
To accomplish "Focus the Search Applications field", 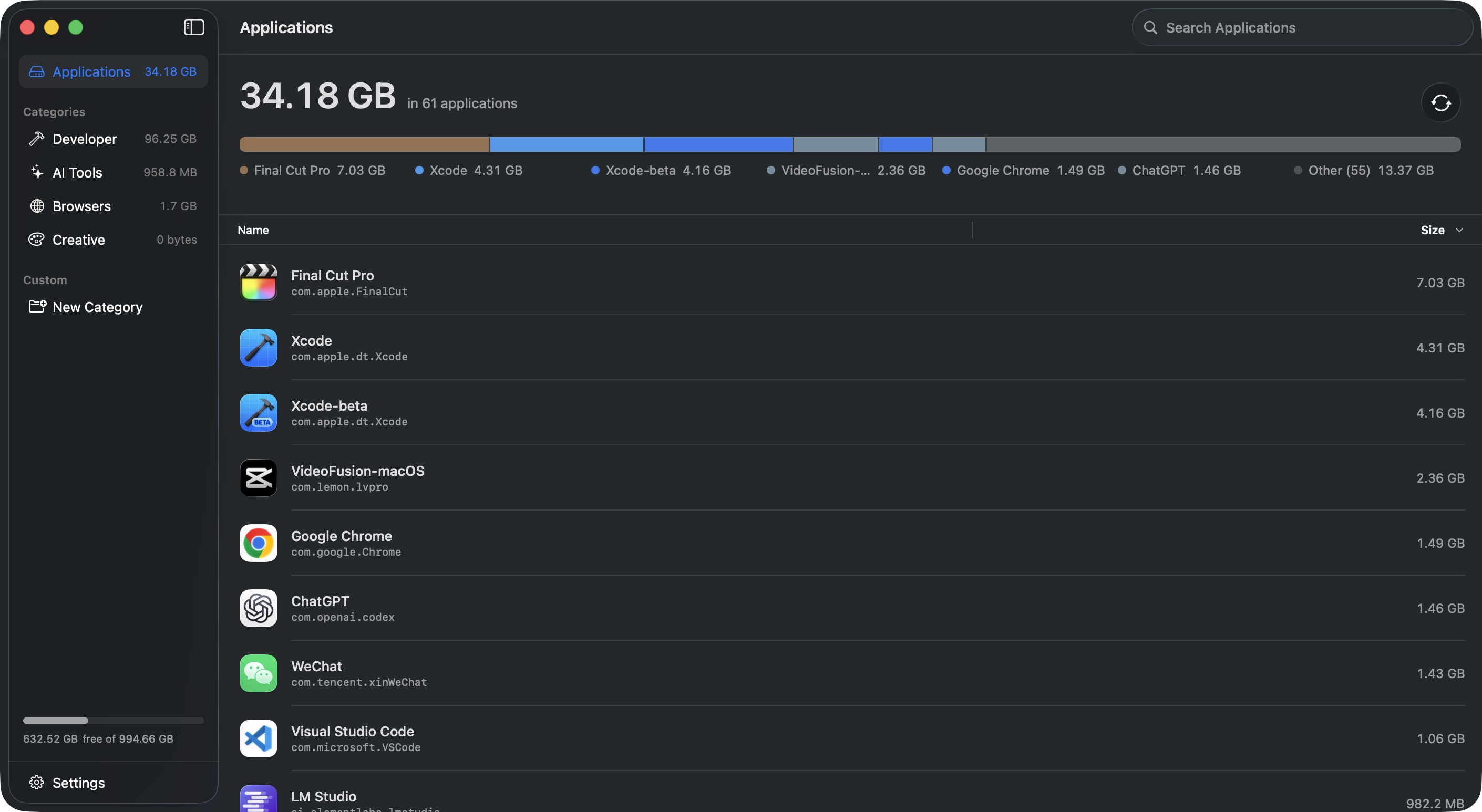I will click(x=1302, y=27).
